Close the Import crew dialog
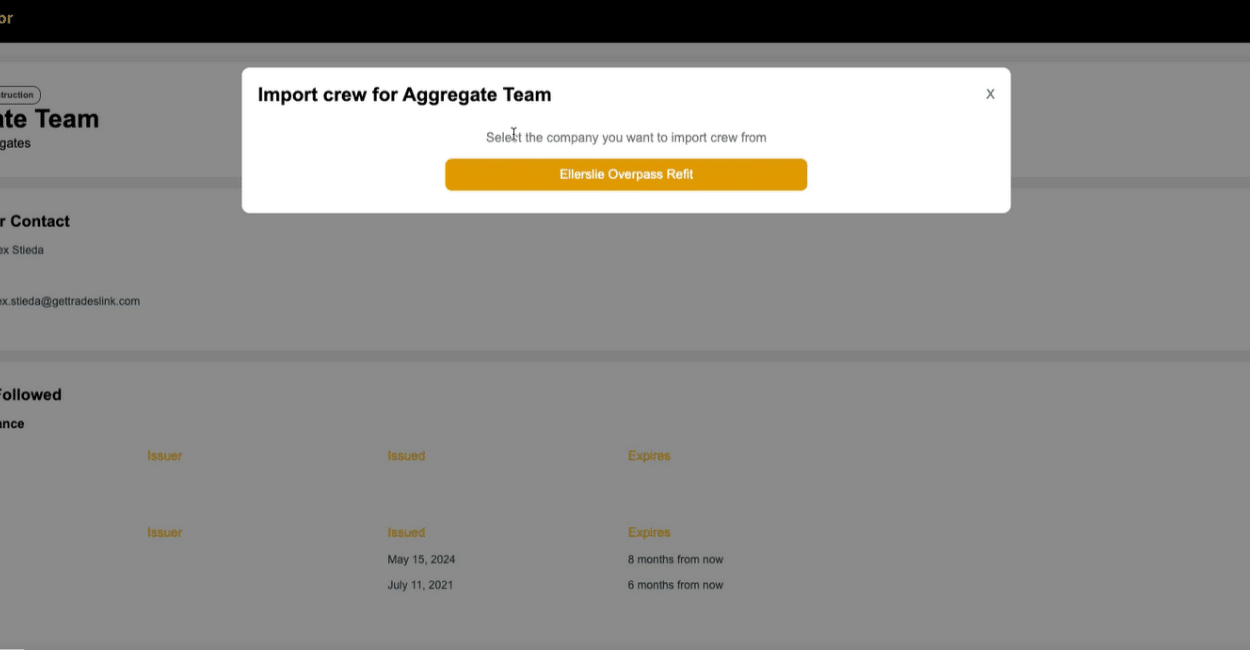The image size is (1250, 650). (990, 94)
